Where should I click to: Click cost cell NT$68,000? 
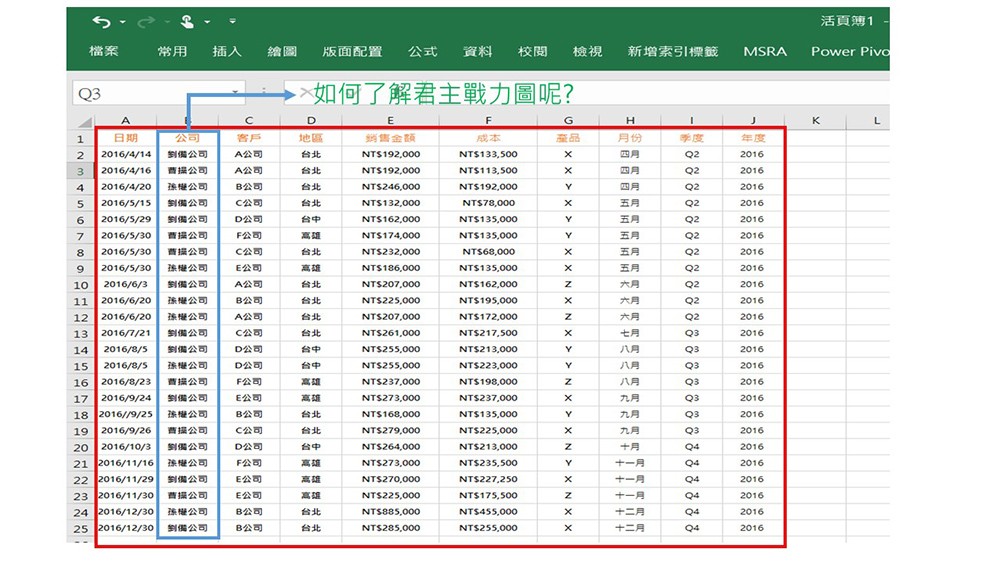tap(488, 252)
